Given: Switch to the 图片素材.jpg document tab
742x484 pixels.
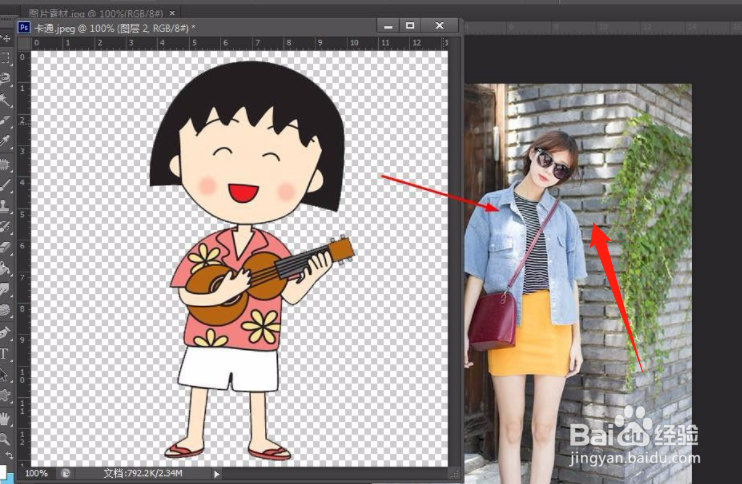Looking at the screenshot, I should click(x=96, y=13).
